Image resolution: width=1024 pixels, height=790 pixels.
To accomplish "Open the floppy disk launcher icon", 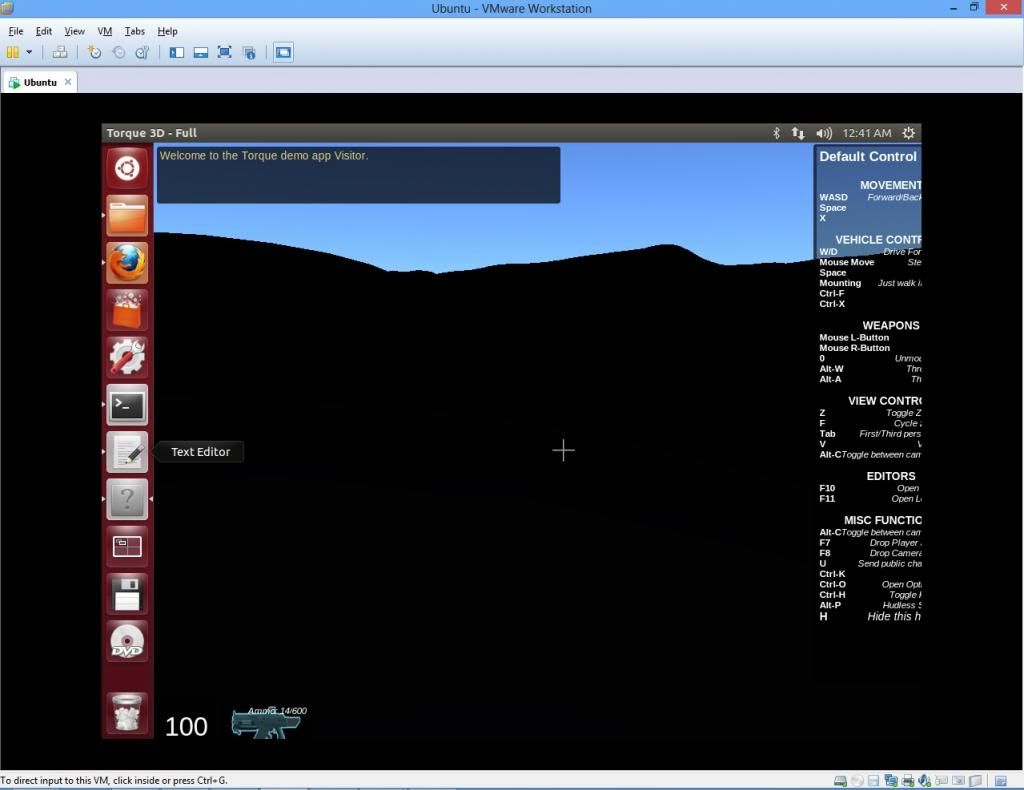I will tap(127, 594).
